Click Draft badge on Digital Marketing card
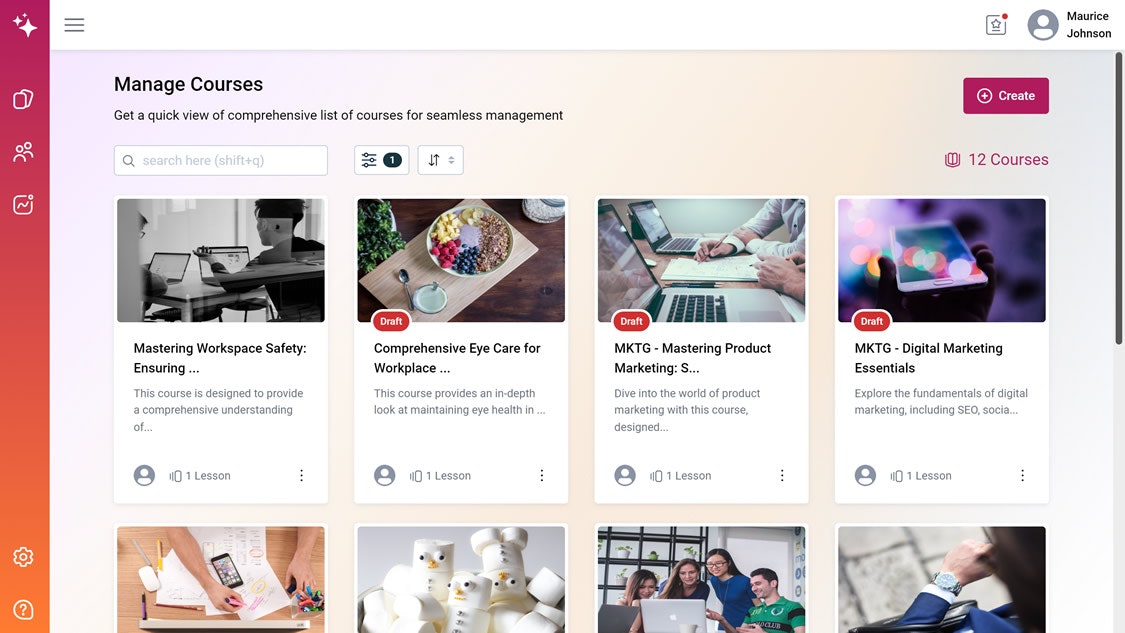Screen dimensions: 1125x633 (x=872, y=322)
